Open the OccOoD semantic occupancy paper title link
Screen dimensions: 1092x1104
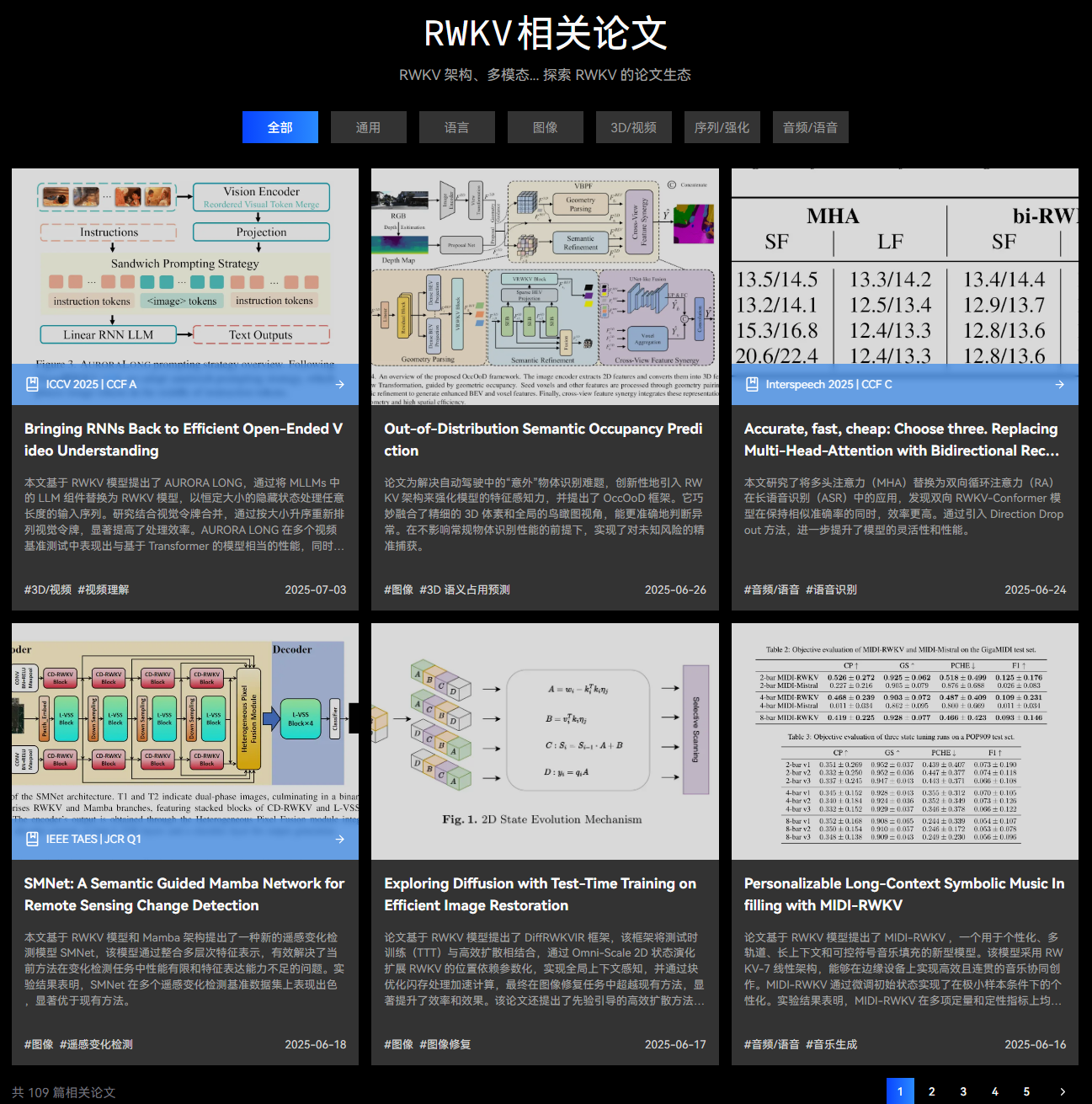(543, 440)
